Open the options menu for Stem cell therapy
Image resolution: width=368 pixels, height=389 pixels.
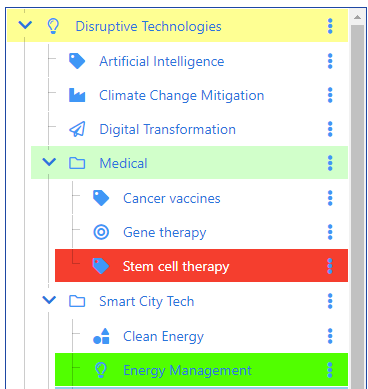point(330,266)
